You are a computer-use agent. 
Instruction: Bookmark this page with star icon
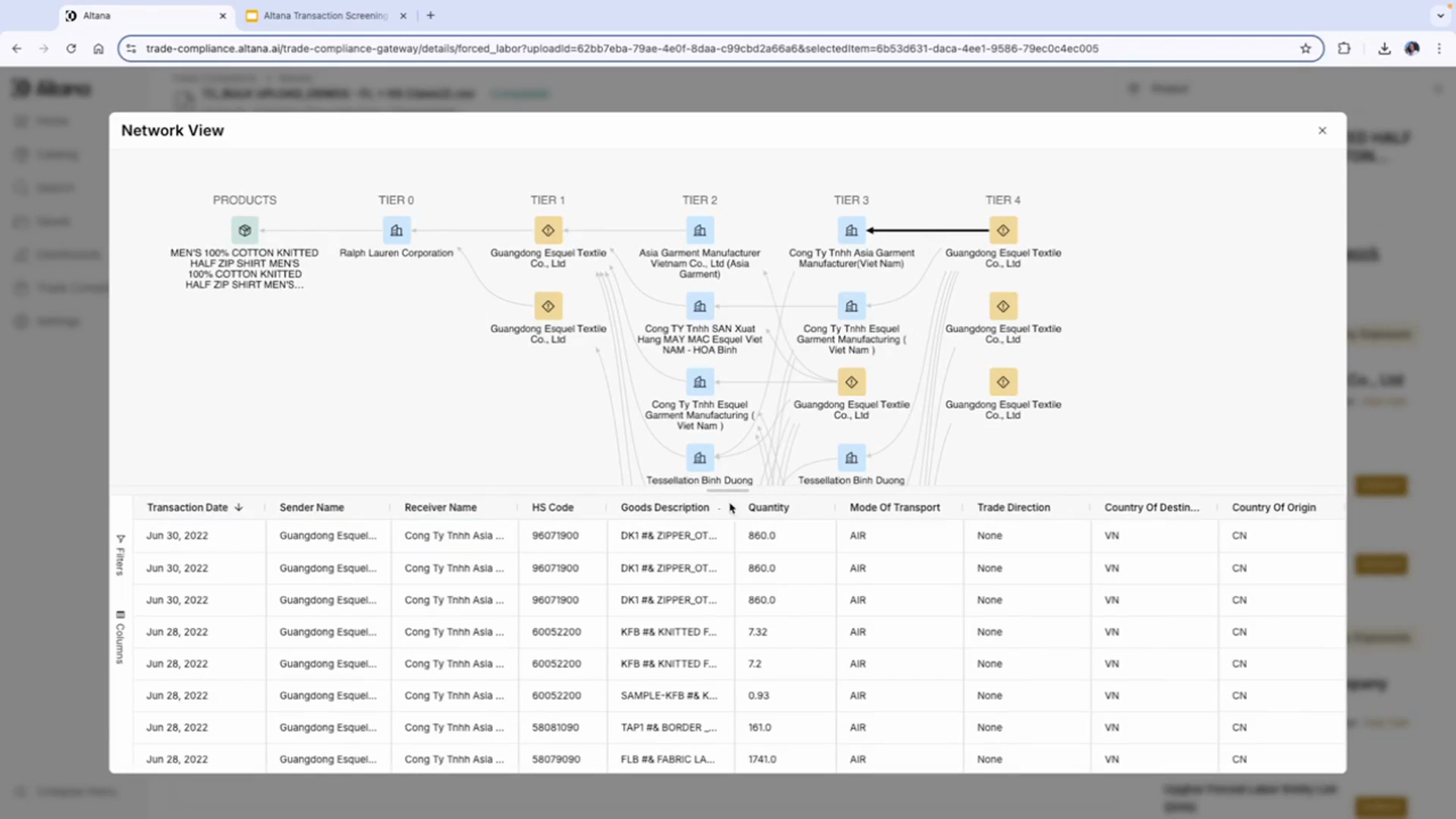click(x=1305, y=49)
